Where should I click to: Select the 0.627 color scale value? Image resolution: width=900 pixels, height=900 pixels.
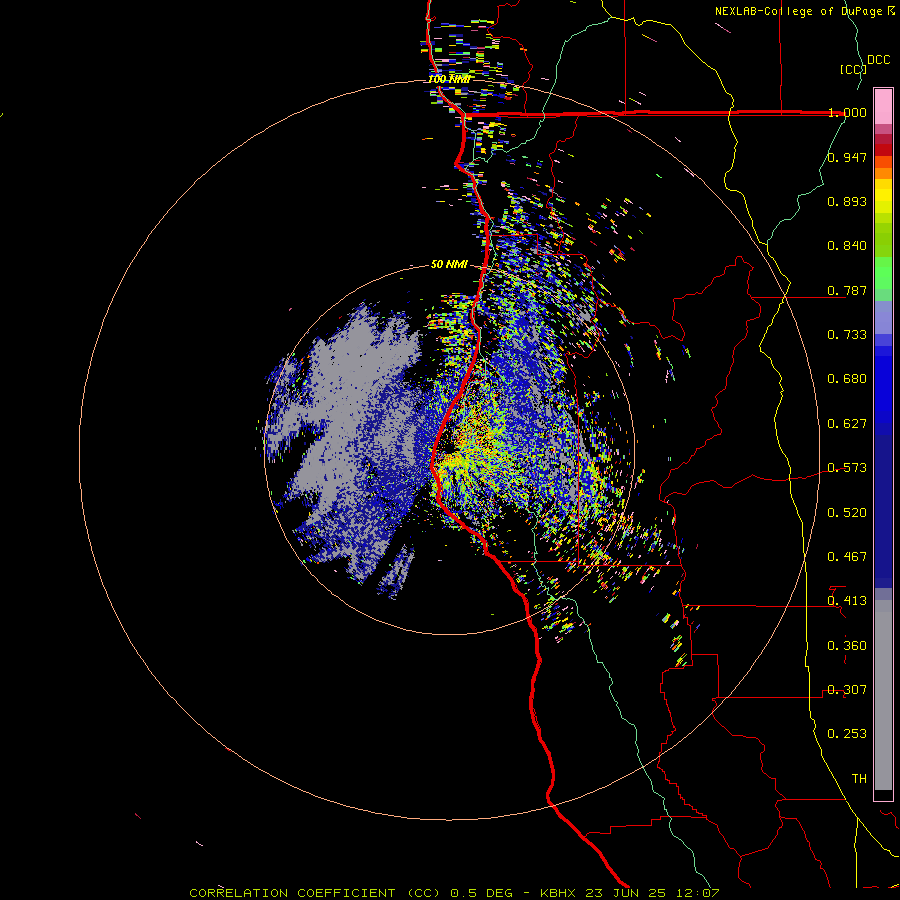[847, 424]
